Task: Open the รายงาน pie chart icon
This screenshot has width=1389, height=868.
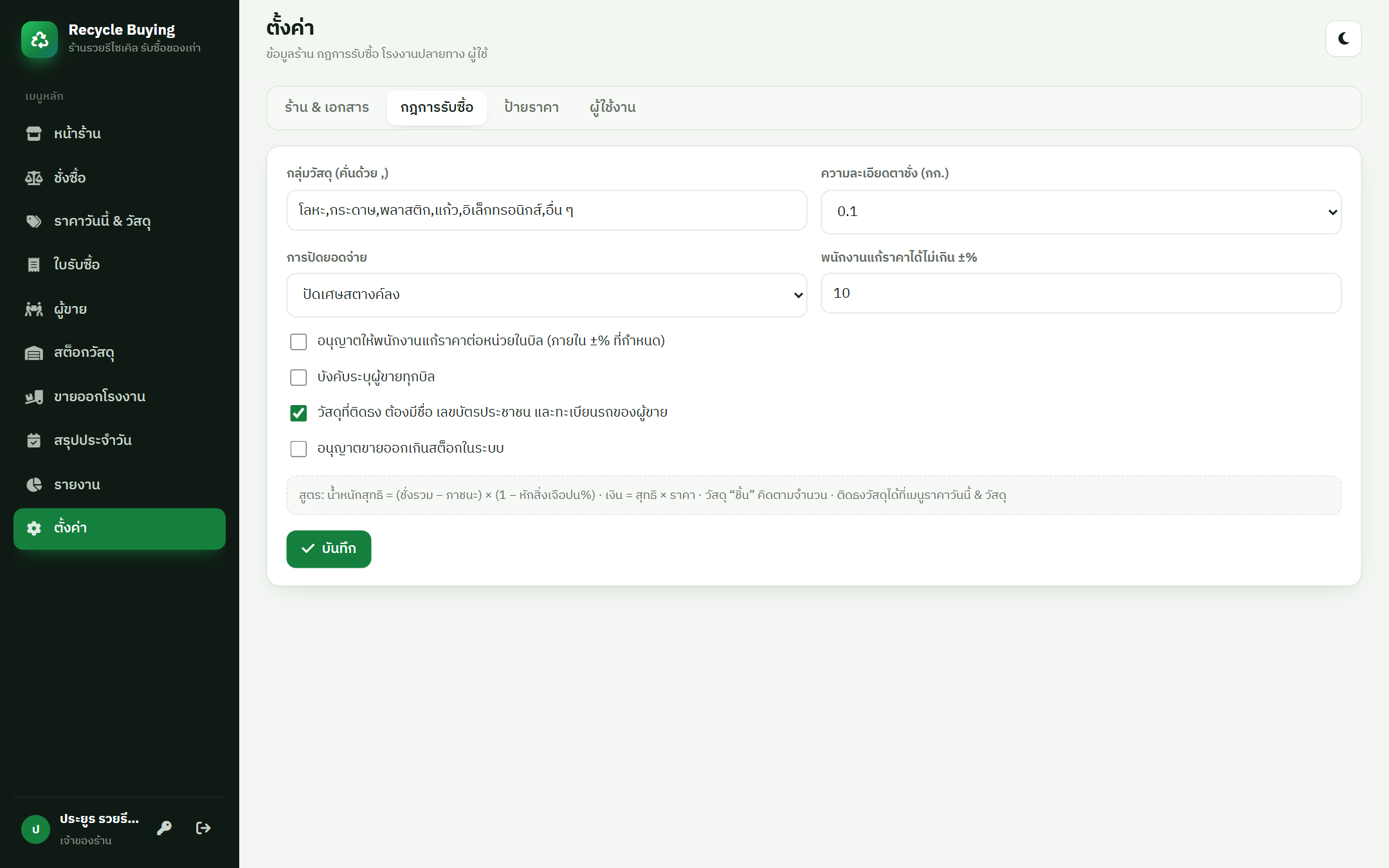Action: [x=33, y=485]
